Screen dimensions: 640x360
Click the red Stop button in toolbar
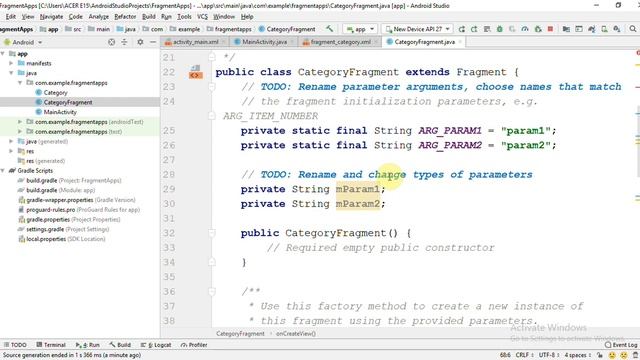550,29
